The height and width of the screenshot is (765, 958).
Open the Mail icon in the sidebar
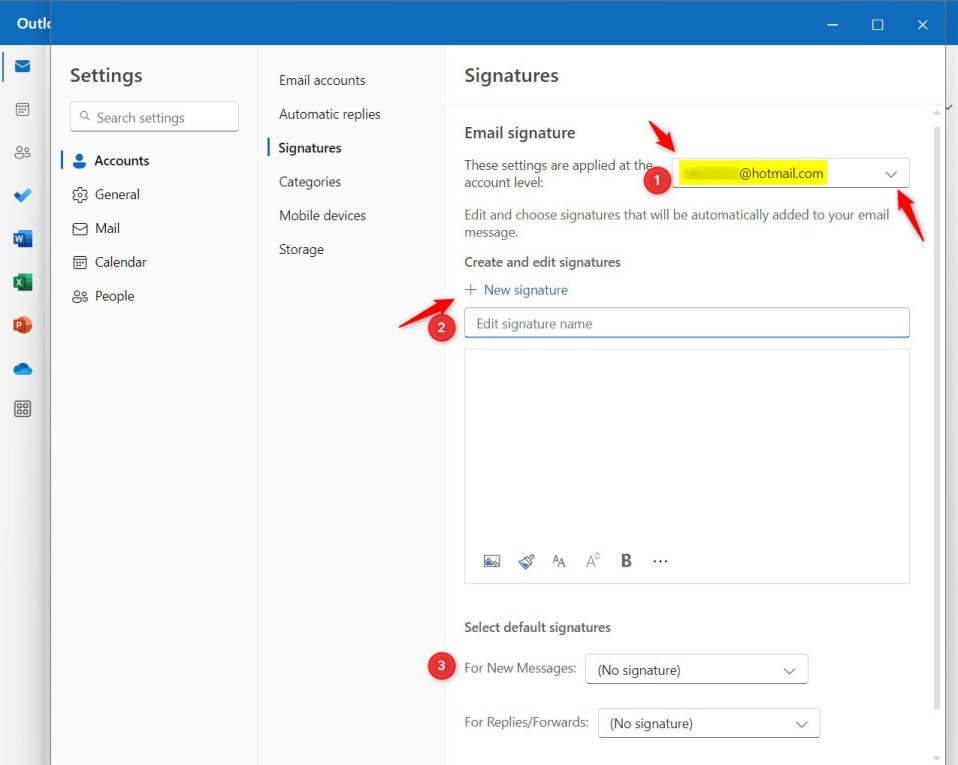point(22,65)
